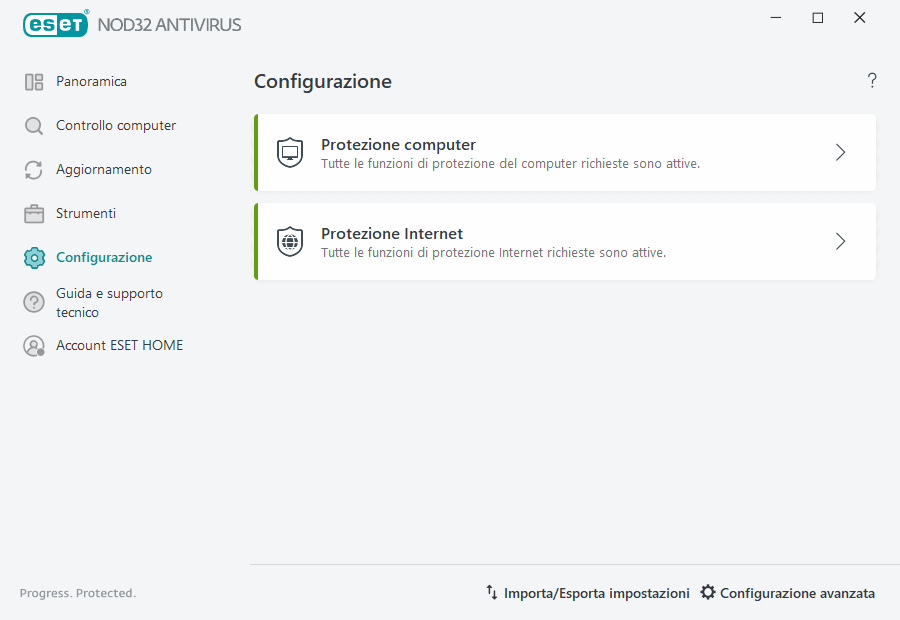Open Importa/Esporta impostazioni
The image size is (900, 620).
(597, 592)
